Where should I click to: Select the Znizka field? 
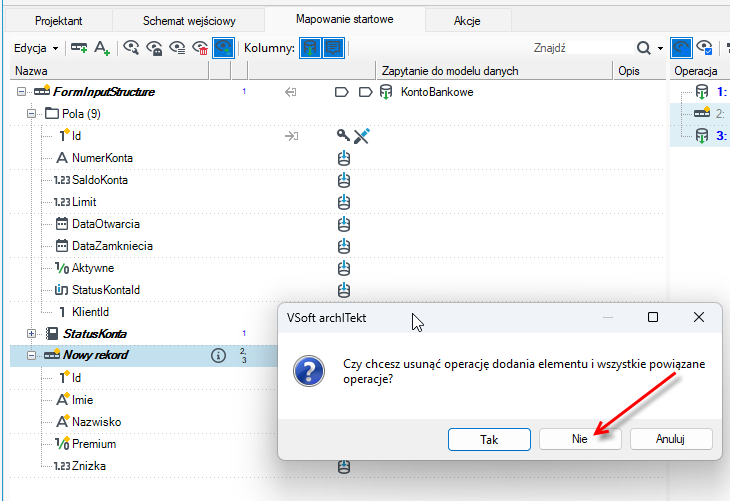(x=88, y=466)
